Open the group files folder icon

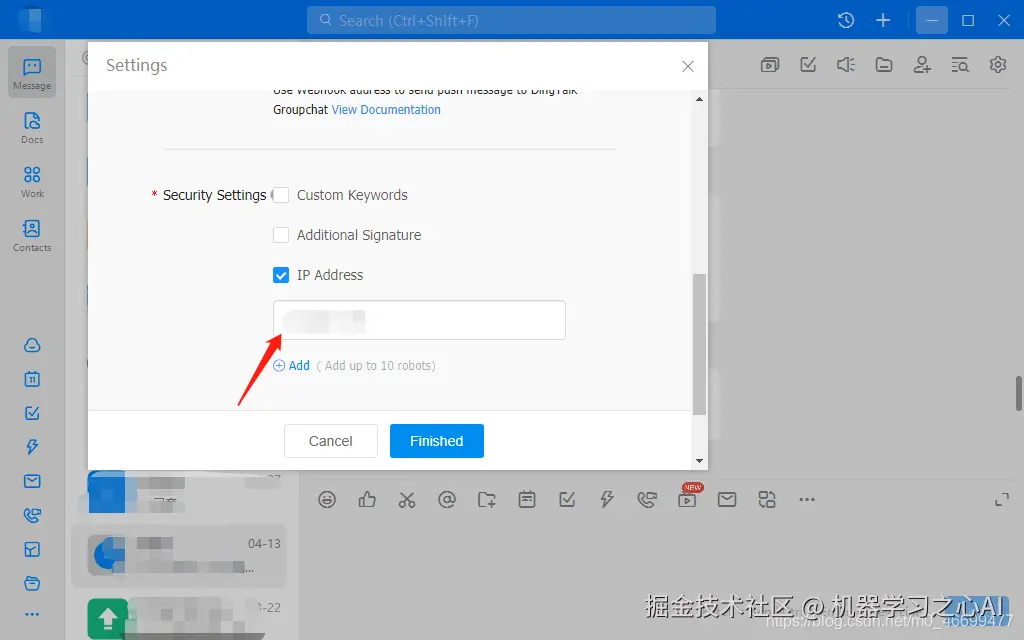tap(884, 65)
